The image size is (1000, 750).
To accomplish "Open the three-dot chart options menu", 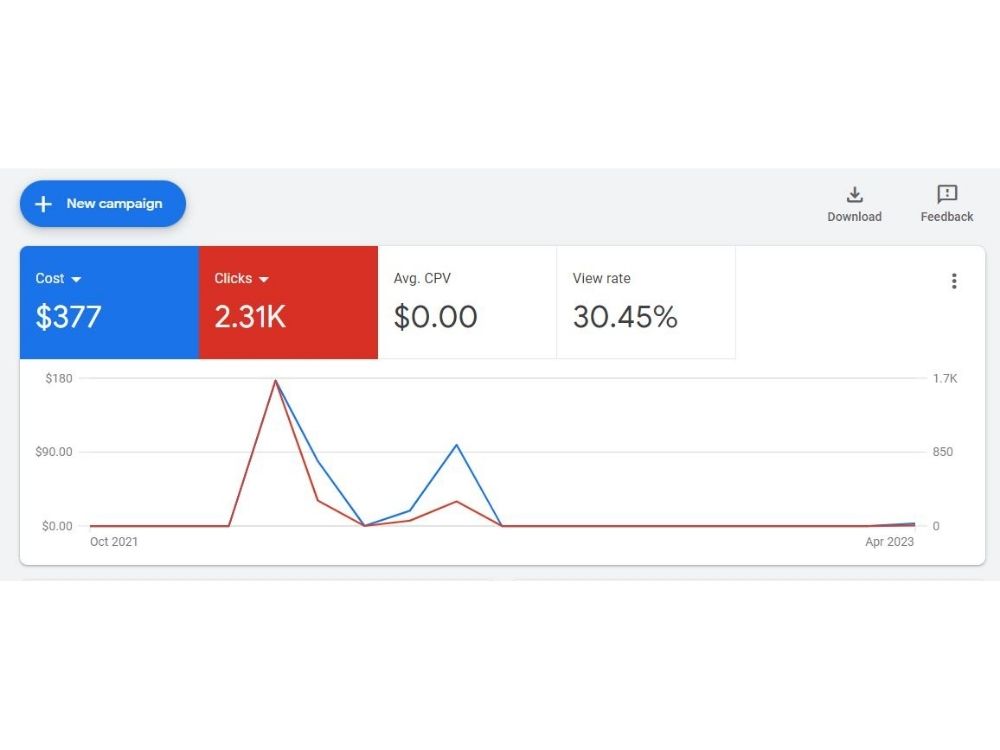I will click(954, 281).
